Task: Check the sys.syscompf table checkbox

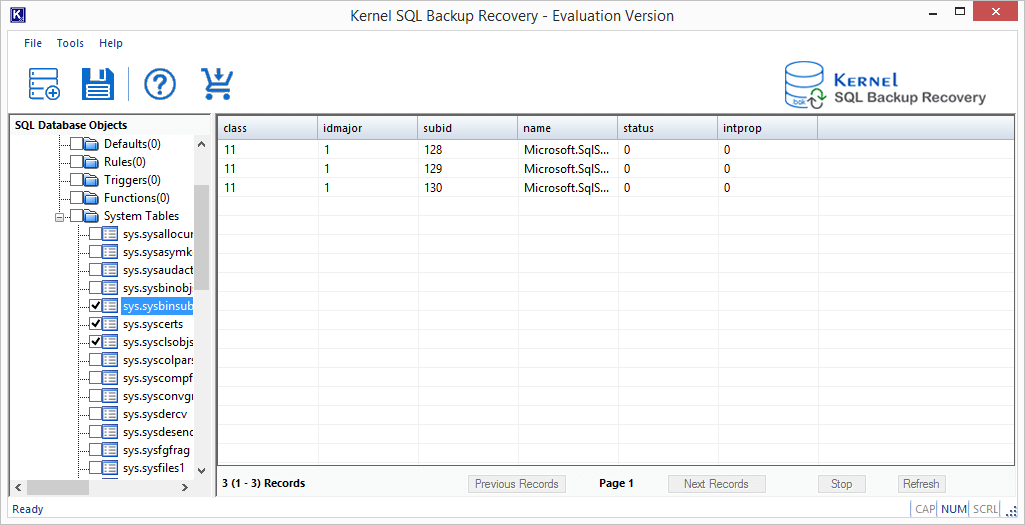Action: [x=95, y=378]
